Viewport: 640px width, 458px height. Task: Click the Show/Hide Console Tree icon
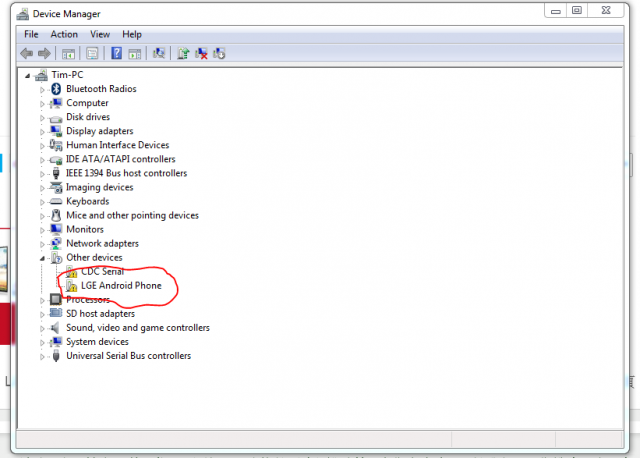[68, 53]
